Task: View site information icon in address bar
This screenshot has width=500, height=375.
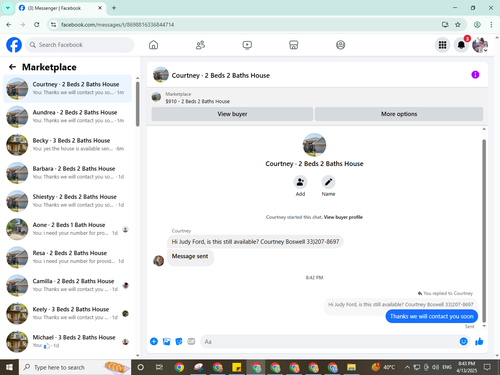Action: click(x=53, y=25)
